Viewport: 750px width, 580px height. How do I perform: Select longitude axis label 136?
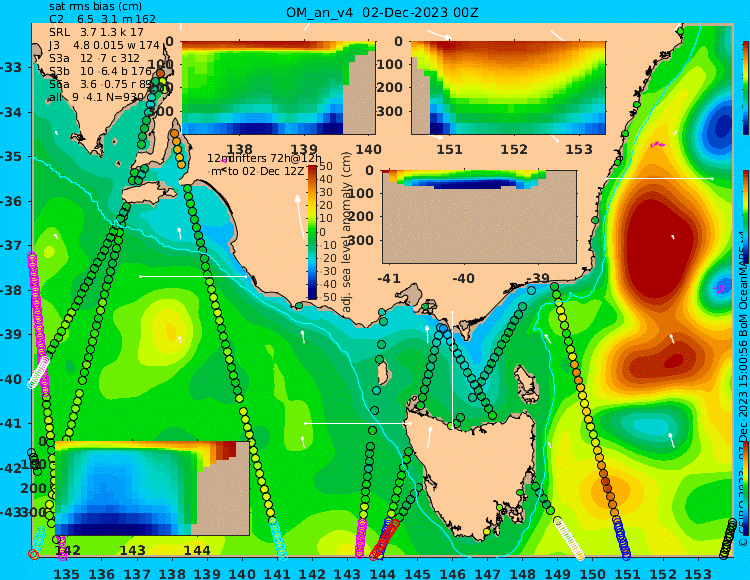coord(102,573)
